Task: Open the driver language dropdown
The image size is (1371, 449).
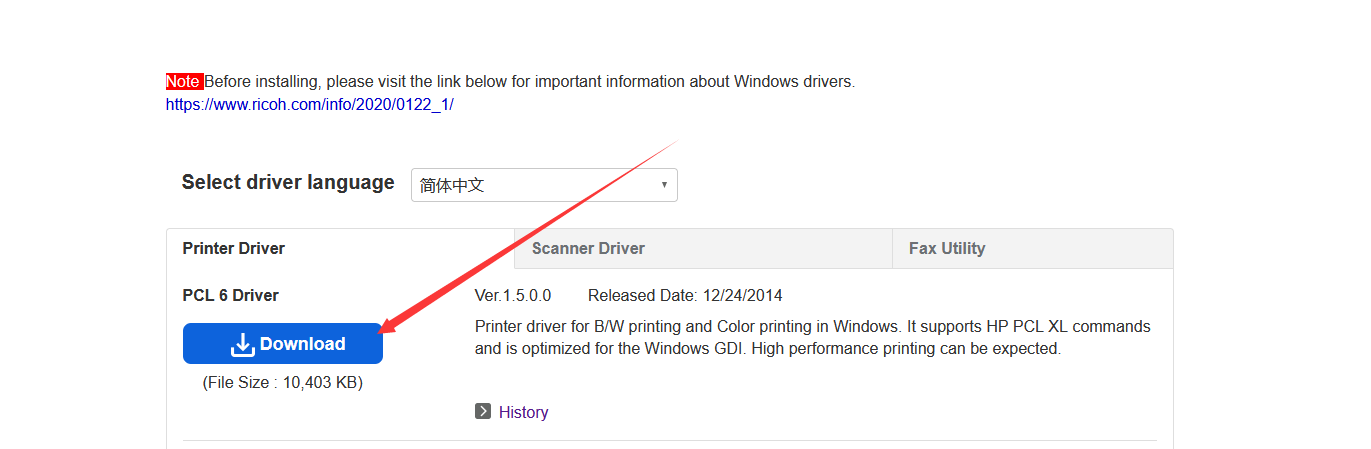Action: pos(544,185)
